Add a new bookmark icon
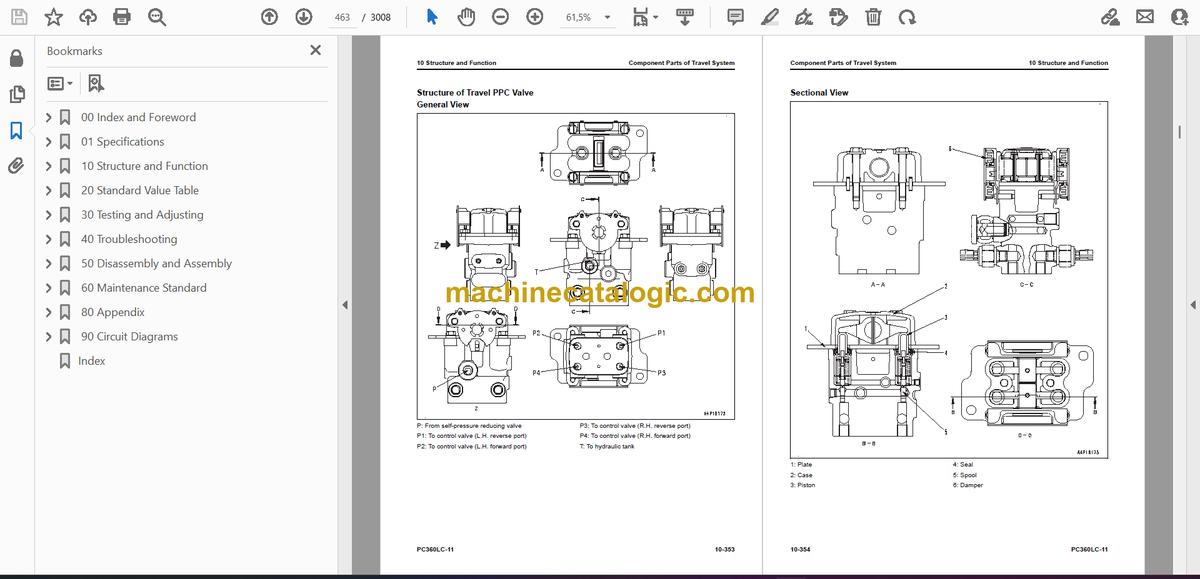The width and height of the screenshot is (1200, 579). coord(96,84)
